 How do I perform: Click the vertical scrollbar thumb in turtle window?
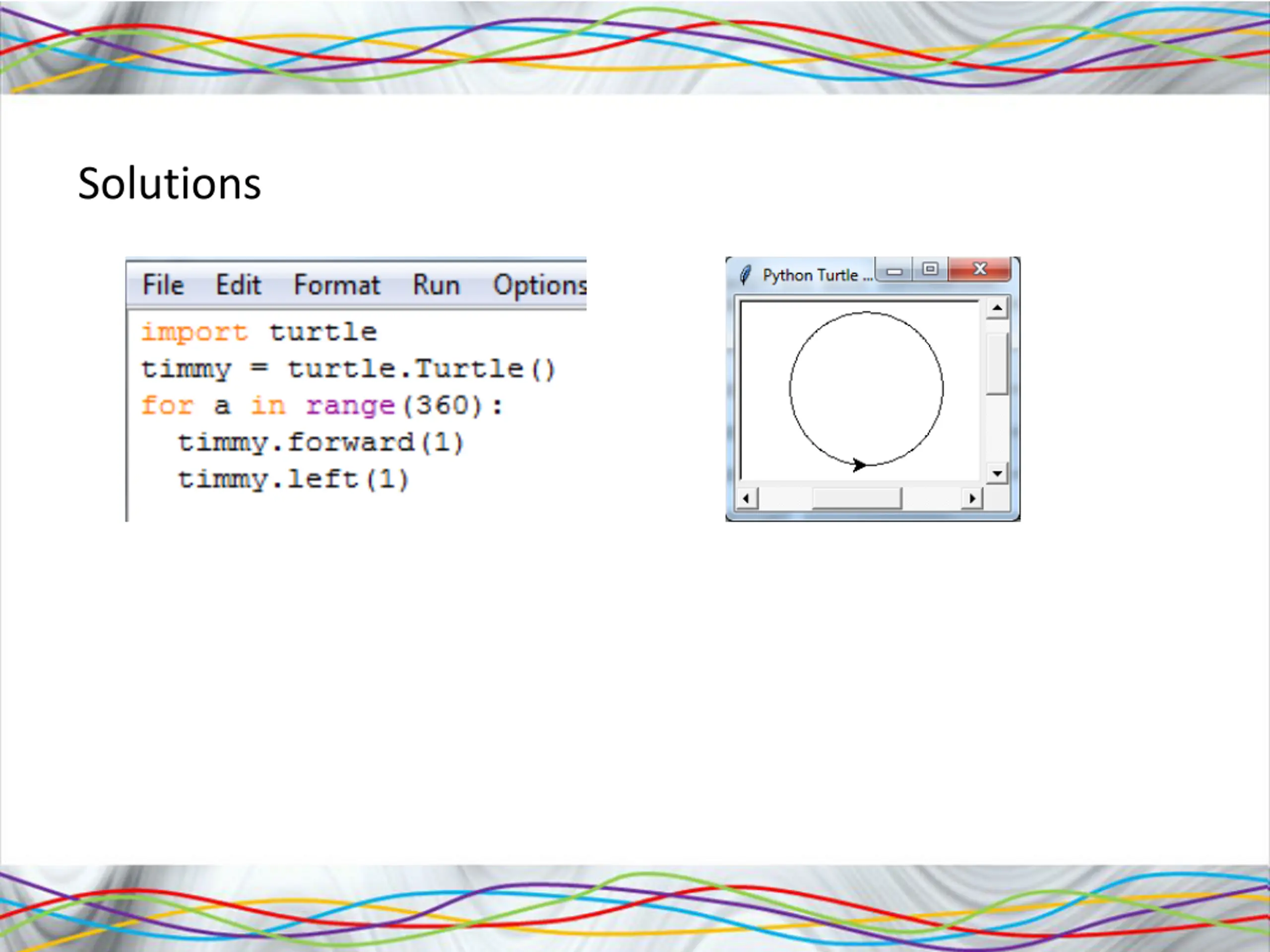[x=997, y=364]
